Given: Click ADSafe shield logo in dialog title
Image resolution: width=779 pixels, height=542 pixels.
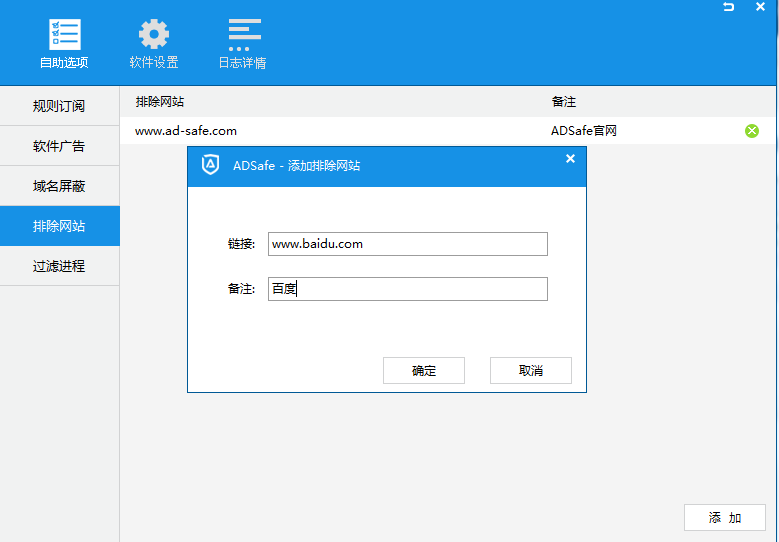Looking at the screenshot, I should click(x=210, y=164).
